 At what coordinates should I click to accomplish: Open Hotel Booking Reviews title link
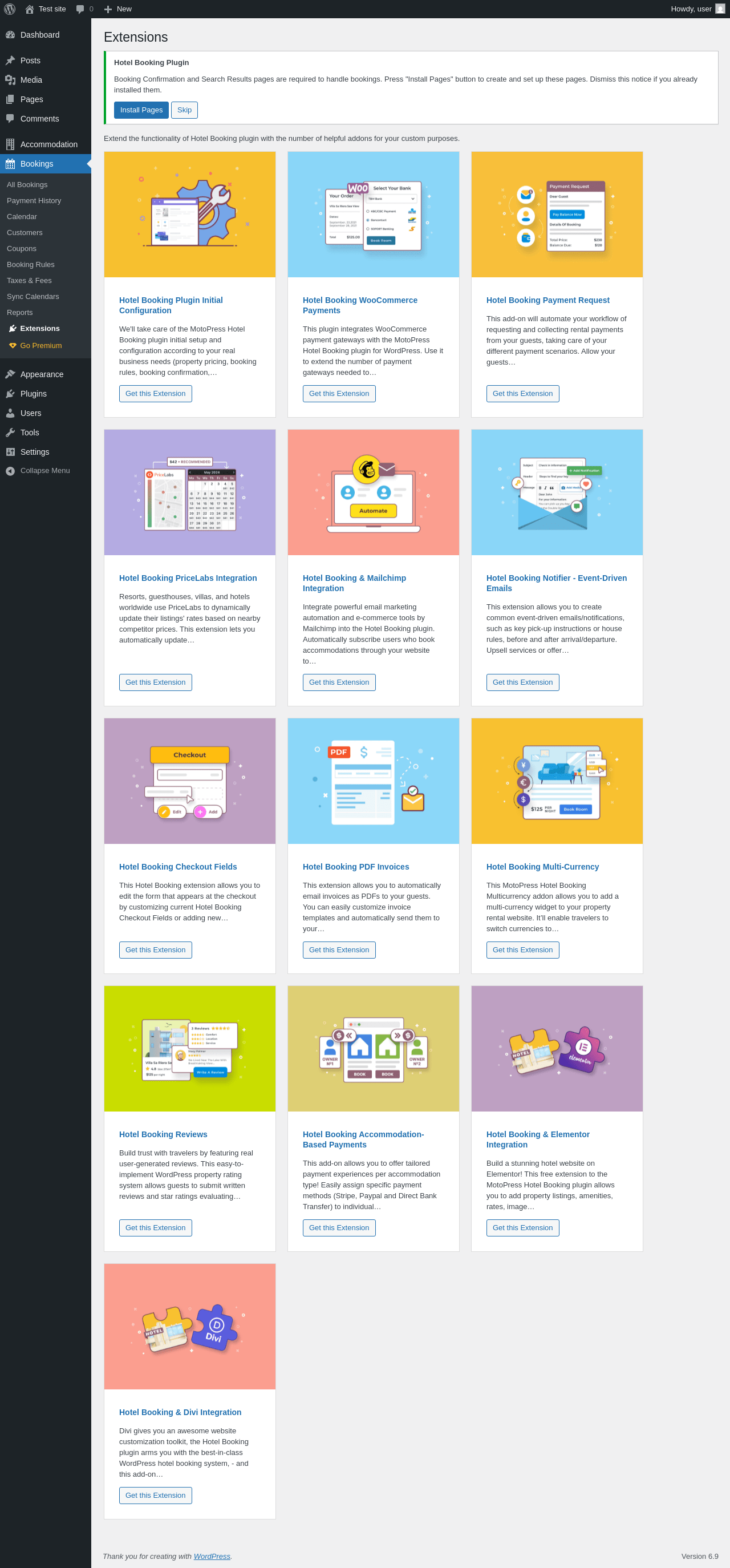click(163, 1134)
